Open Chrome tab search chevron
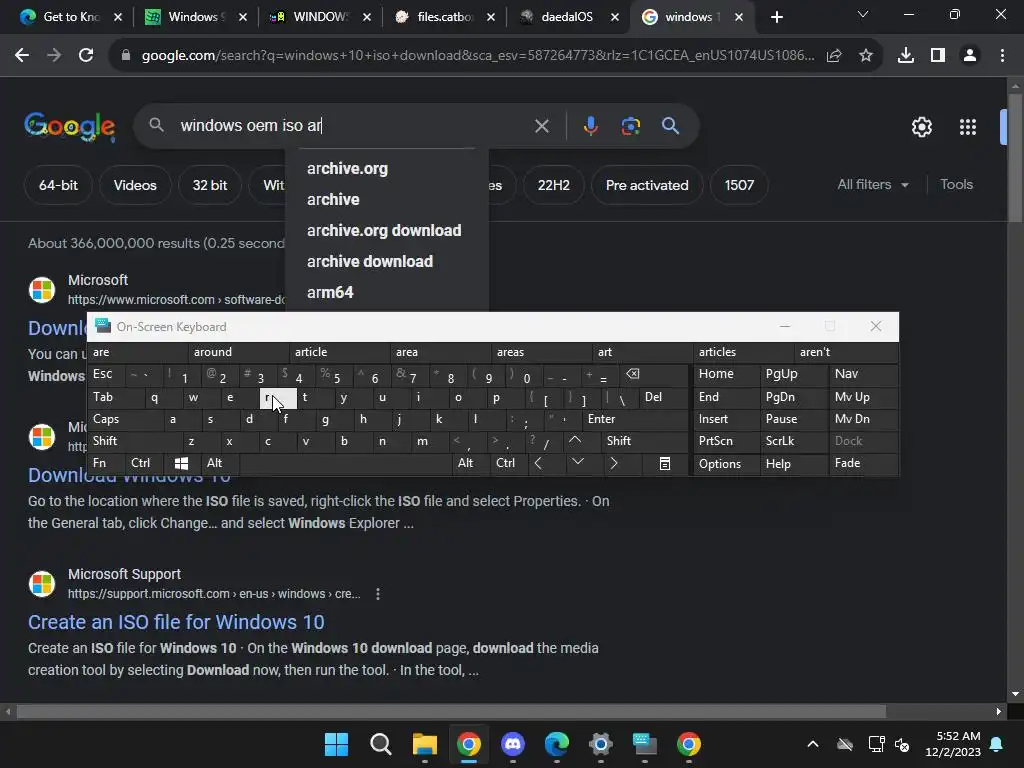The width and height of the screenshot is (1024, 768). coord(863,14)
